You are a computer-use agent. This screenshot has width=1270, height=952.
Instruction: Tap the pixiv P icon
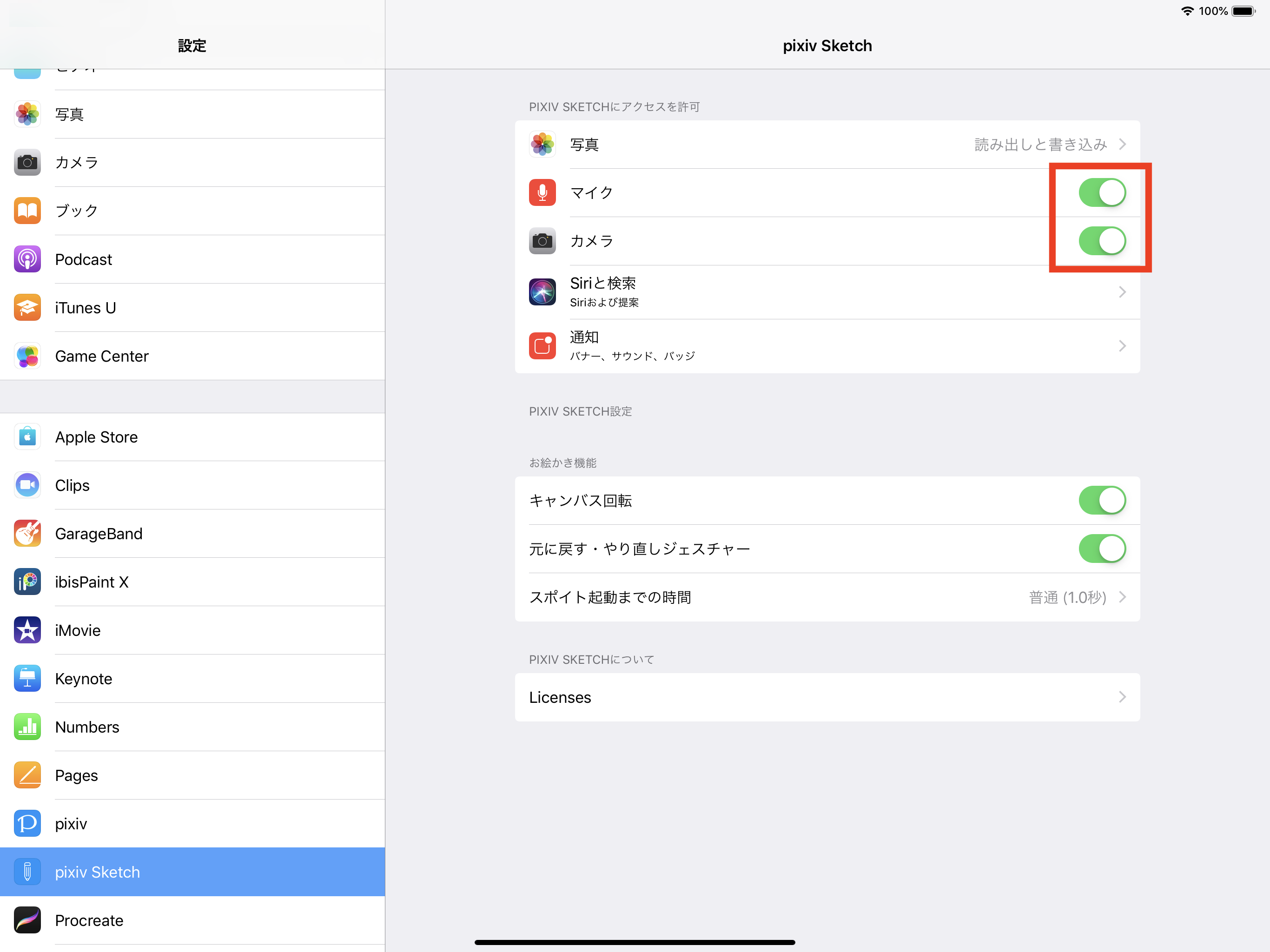coord(27,823)
